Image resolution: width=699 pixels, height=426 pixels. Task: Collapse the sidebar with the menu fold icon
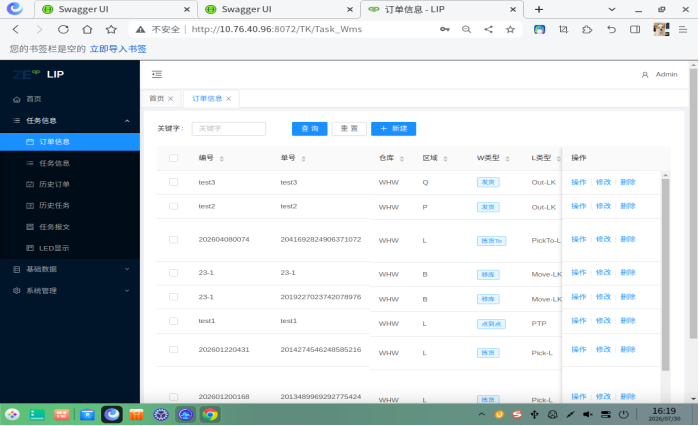tap(157, 74)
